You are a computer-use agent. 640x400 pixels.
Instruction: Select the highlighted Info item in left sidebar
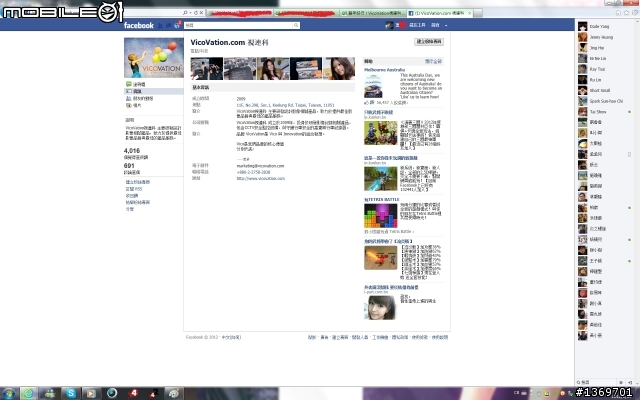tap(154, 91)
